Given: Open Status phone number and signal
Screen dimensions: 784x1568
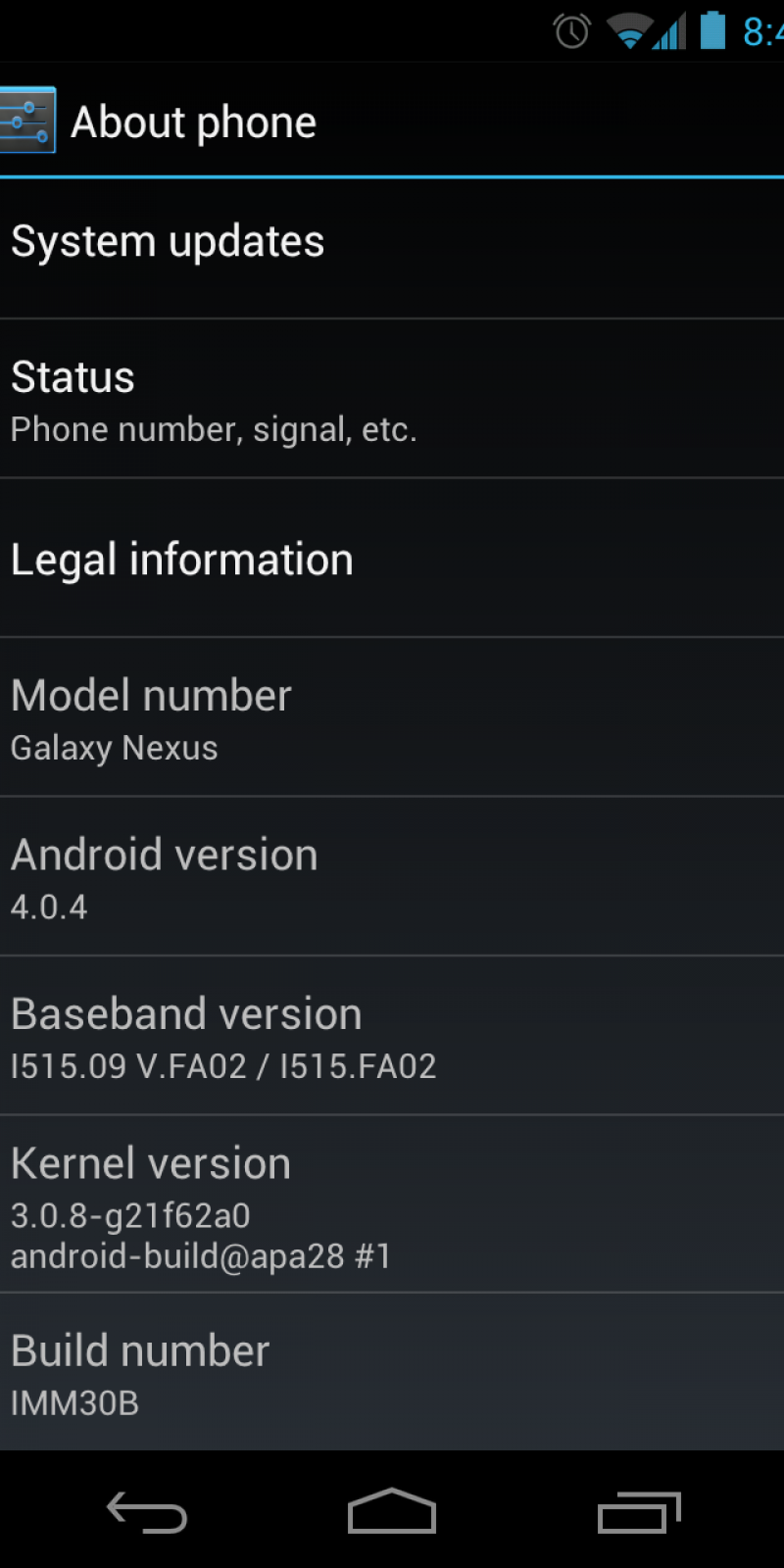Looking at the screenshot, I should click(392, 399).
